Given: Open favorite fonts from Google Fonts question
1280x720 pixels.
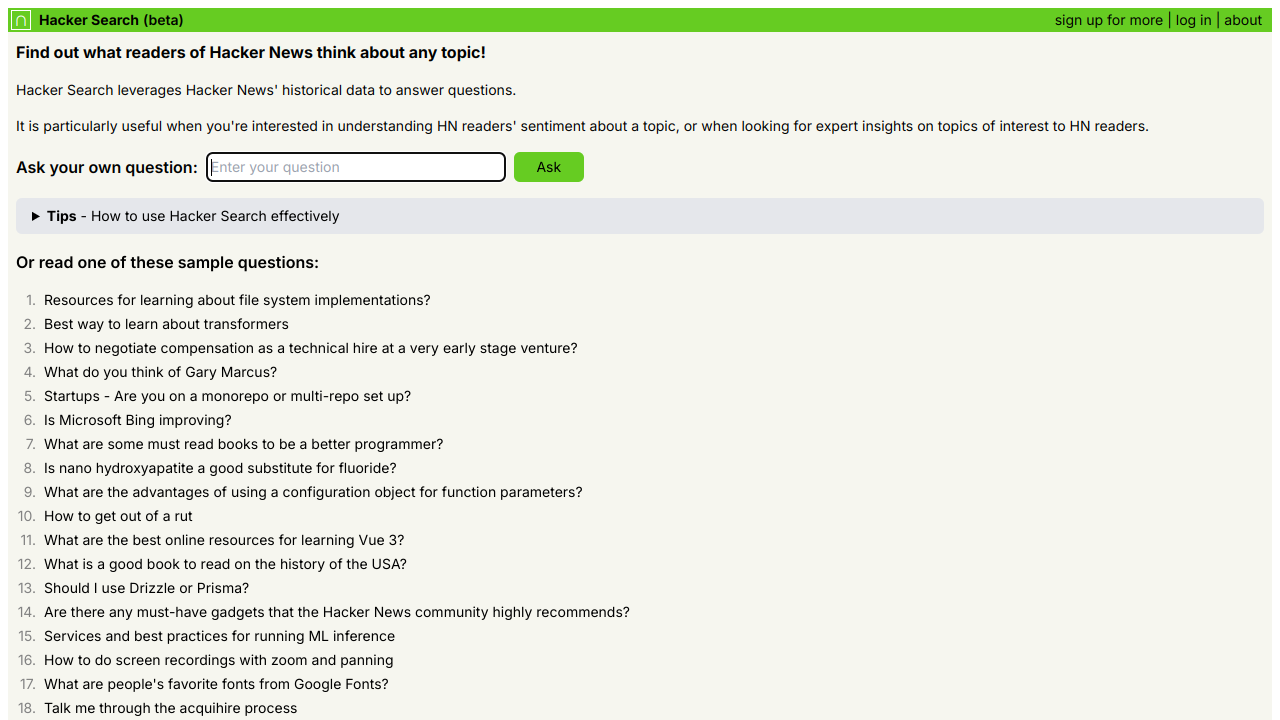Looking at the screenshot, I should [216, 684].
